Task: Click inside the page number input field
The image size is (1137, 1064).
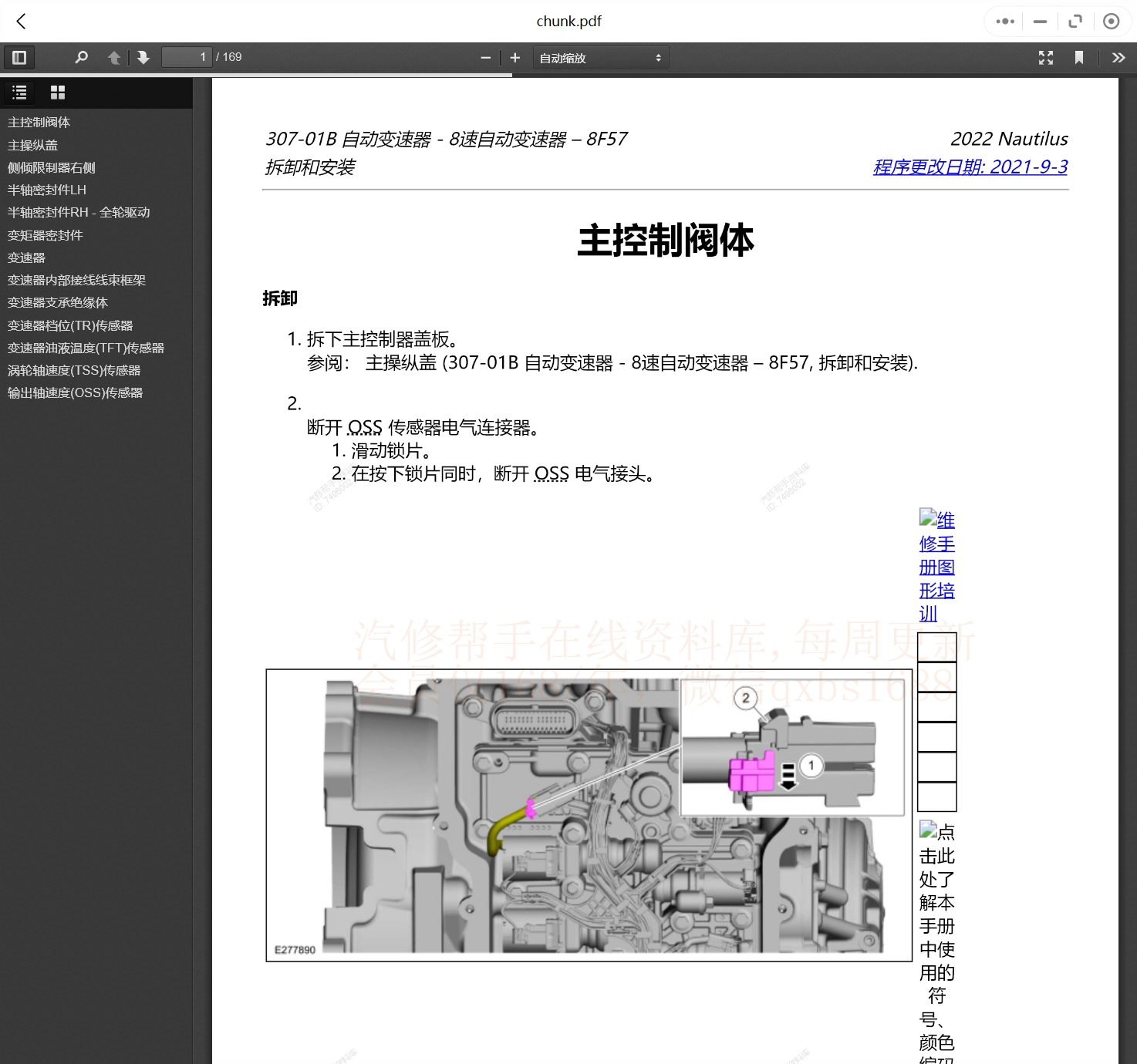Action: [187, 57]
